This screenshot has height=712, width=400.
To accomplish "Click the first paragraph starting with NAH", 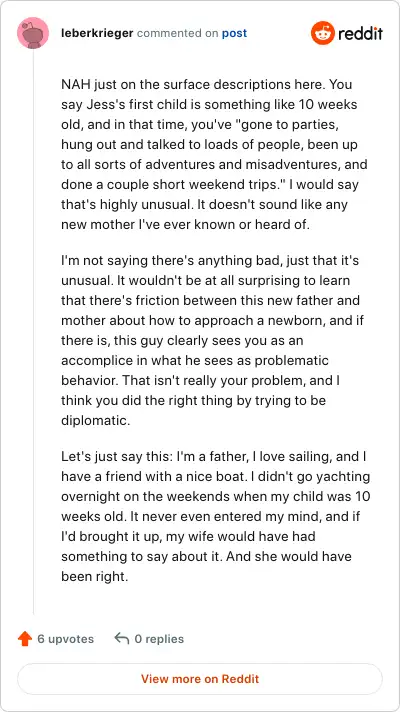I will pyautogui.click(x=214, y=154).
